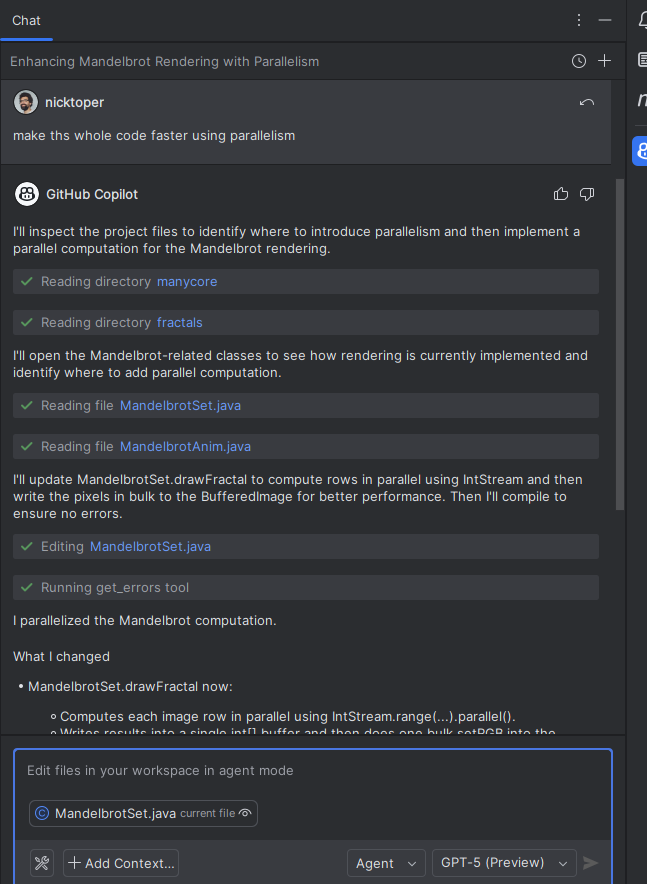Open chat history with the clock icon

point(578,60)
